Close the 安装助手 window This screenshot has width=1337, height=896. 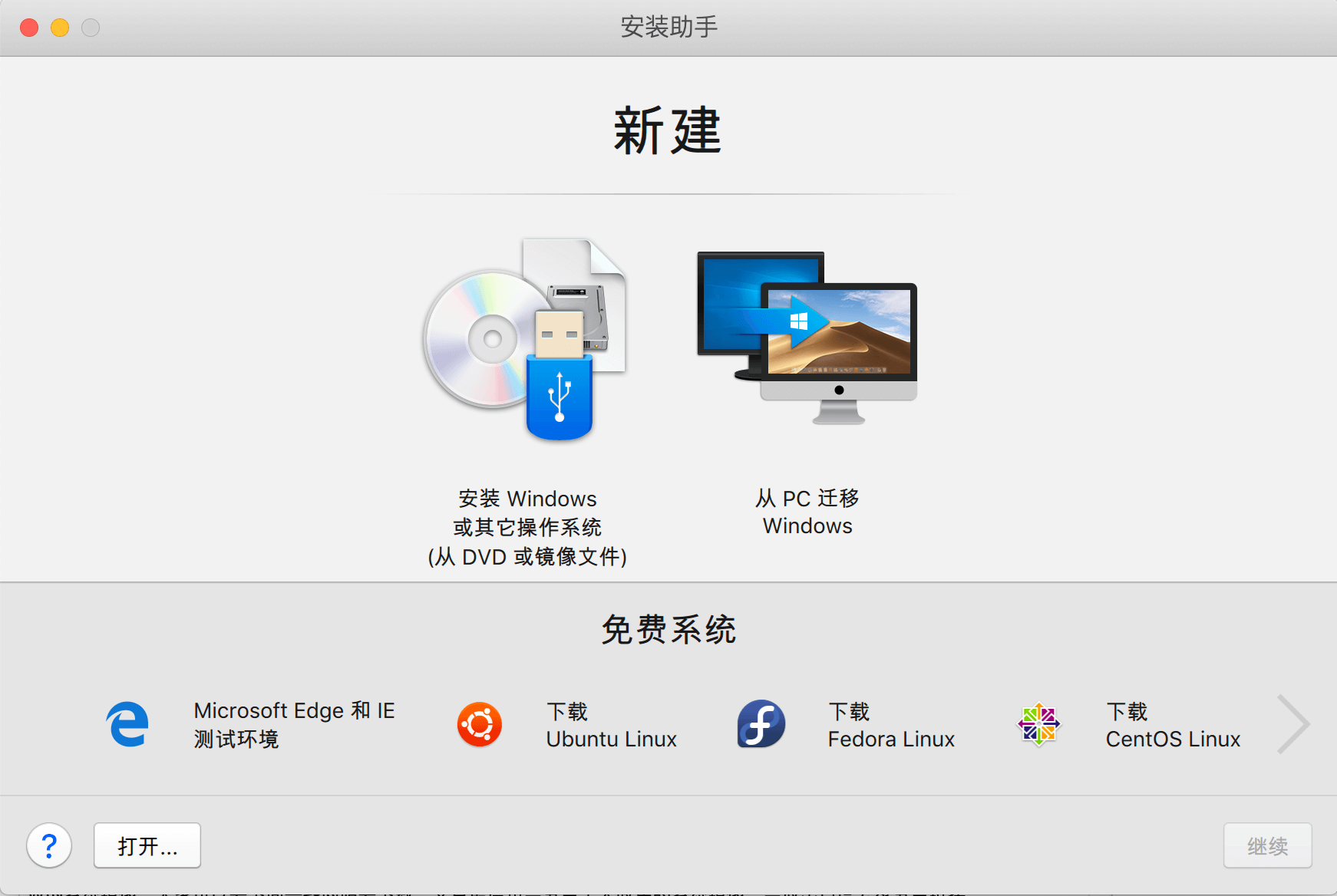point(29,28)
